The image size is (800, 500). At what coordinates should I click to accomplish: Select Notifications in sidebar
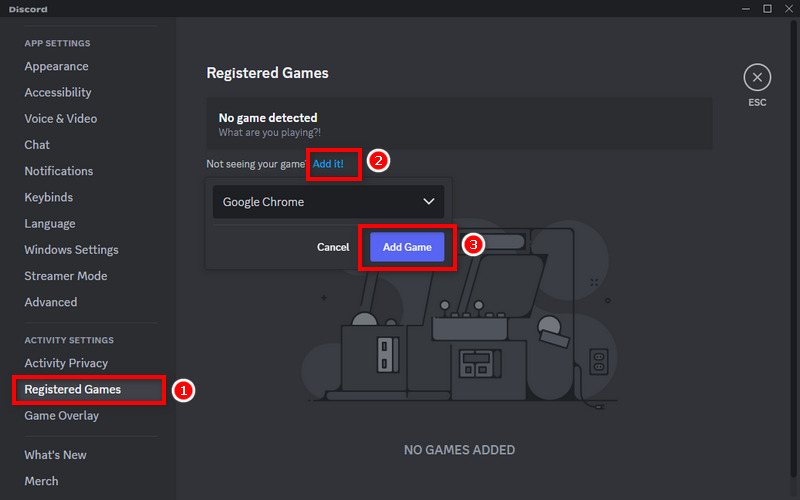point(59,171)
